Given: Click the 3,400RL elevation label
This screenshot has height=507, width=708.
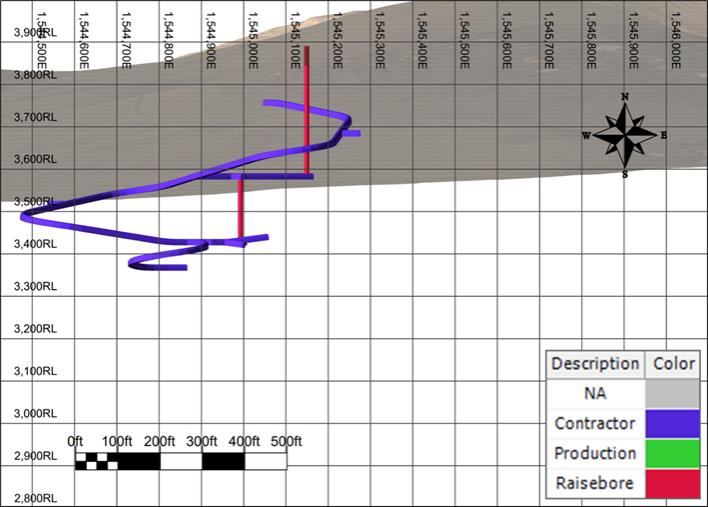Looking at the screenshot, I should click(35, 244).
